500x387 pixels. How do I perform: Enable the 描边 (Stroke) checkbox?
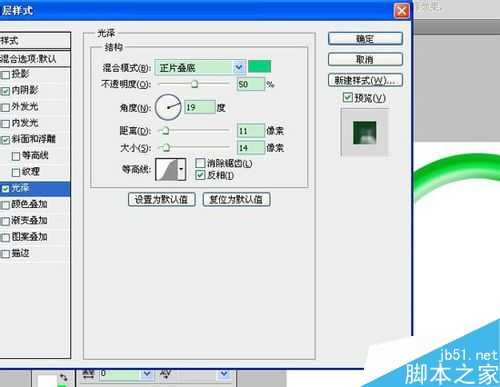[x=6, y=254]
